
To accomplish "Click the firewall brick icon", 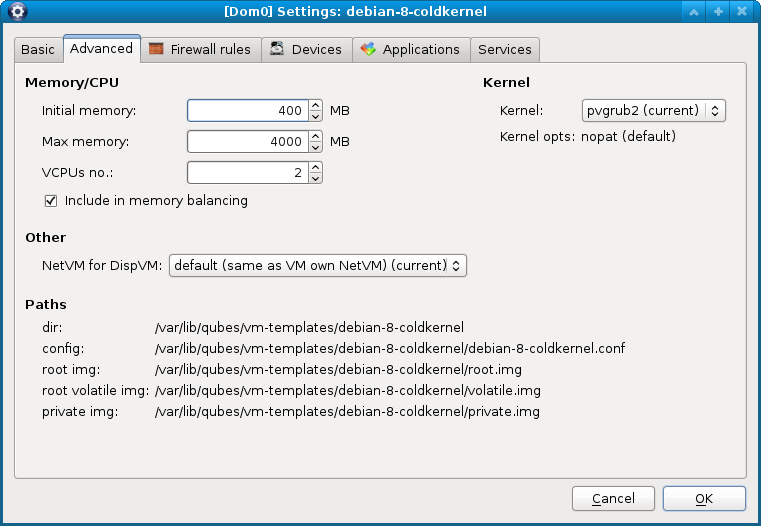I will point(156,49).
